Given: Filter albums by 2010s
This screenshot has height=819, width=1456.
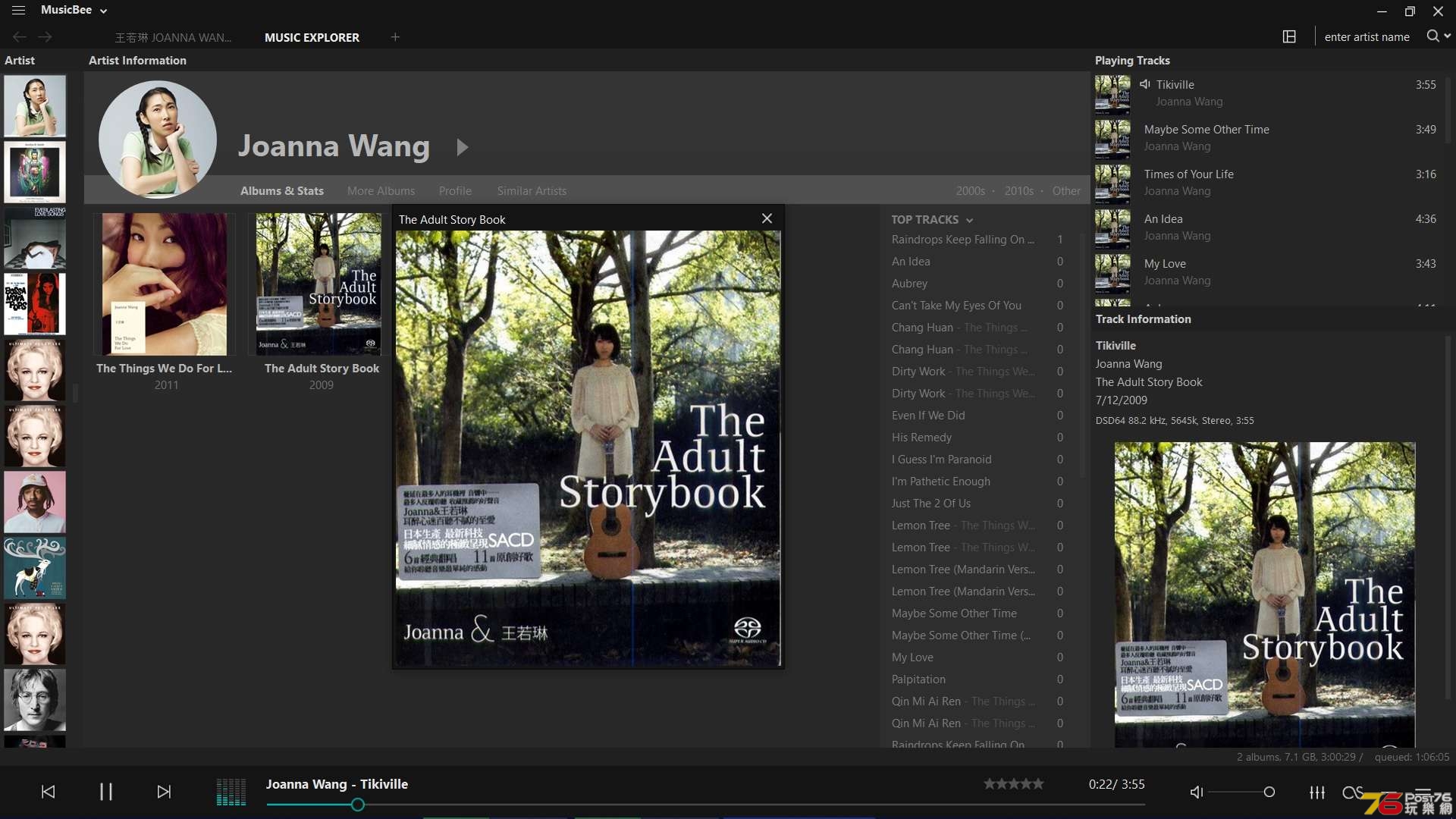Looking at the screenshot, I should pyautogui.click(x=1019, y=191).
